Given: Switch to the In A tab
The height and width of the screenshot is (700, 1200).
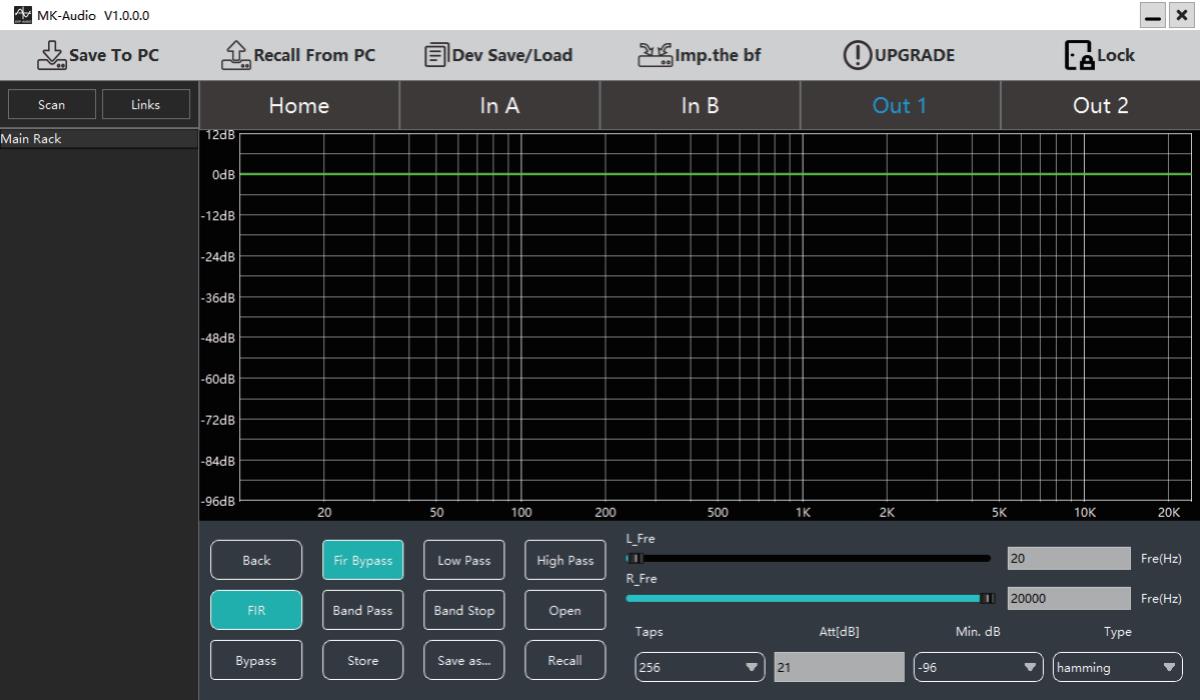Looking at the screenshot, I should coord(499,106).
